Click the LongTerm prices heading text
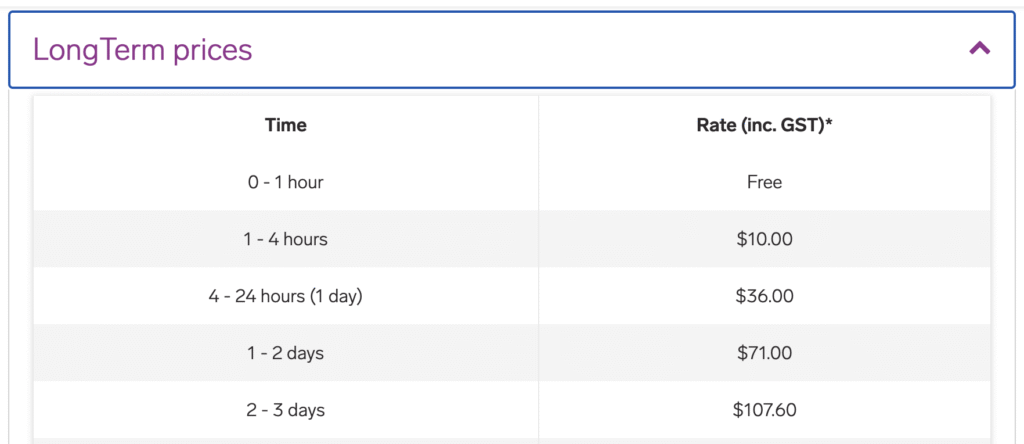The height and width of the screenshot is (444, 1024). 142,49
